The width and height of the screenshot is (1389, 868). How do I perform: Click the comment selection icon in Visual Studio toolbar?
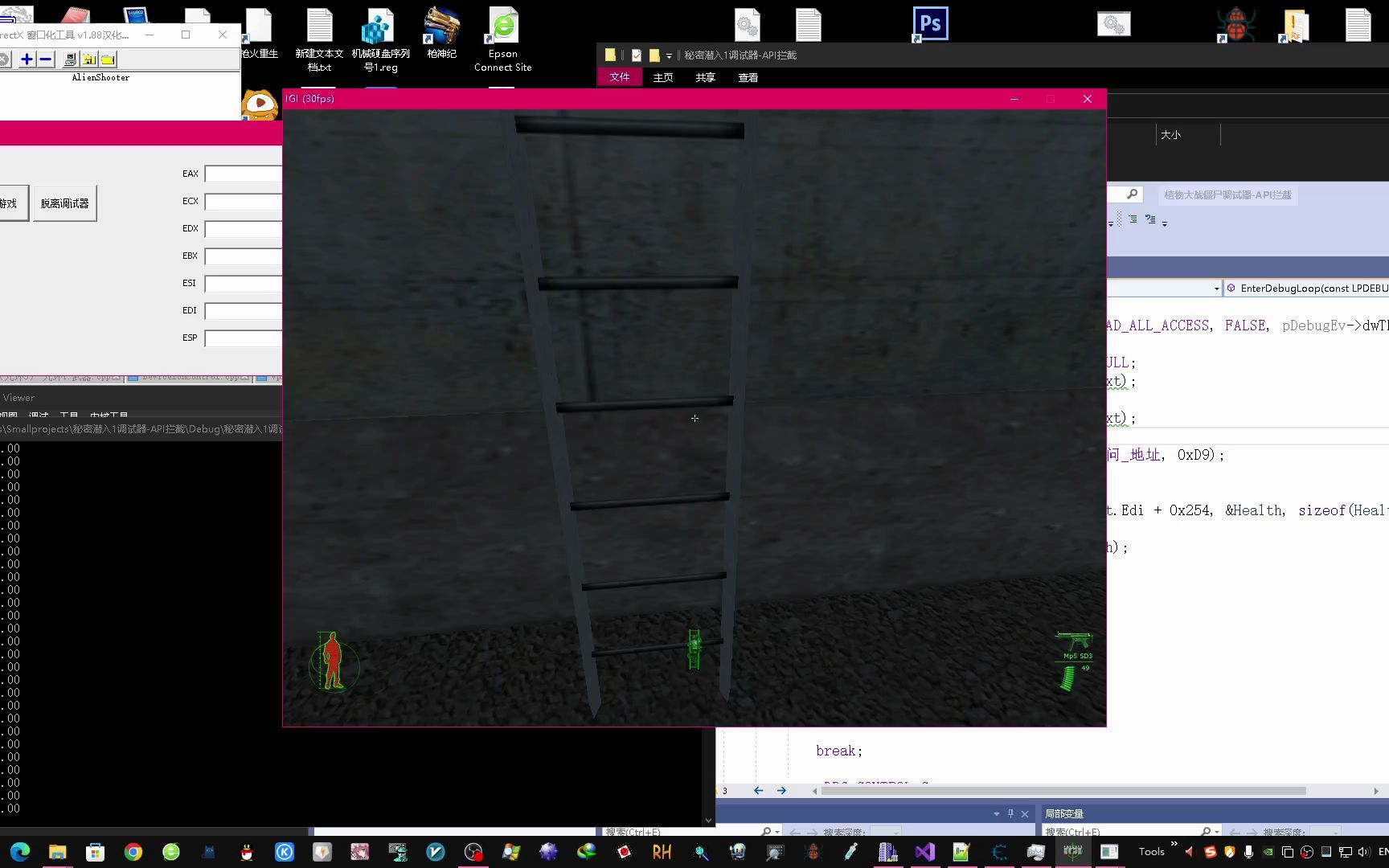(1150, 219)
